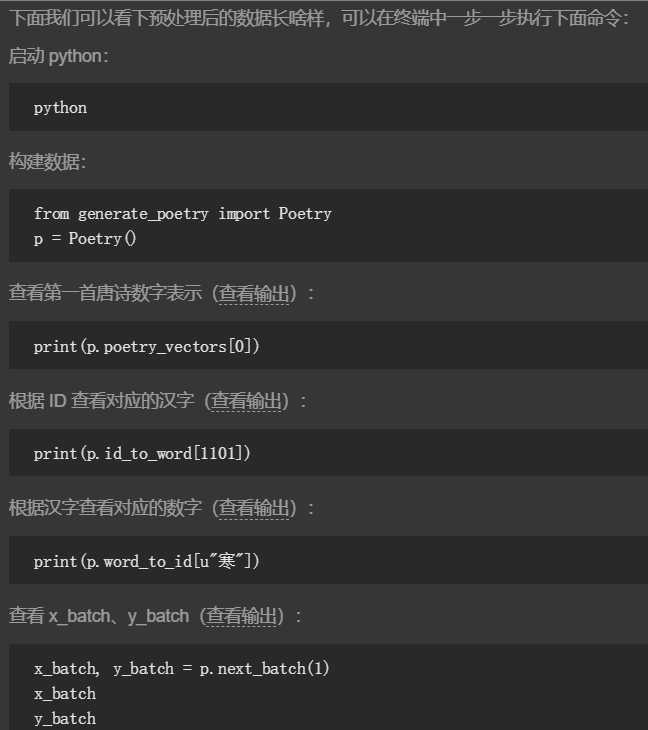Click the python command code block

329,107
